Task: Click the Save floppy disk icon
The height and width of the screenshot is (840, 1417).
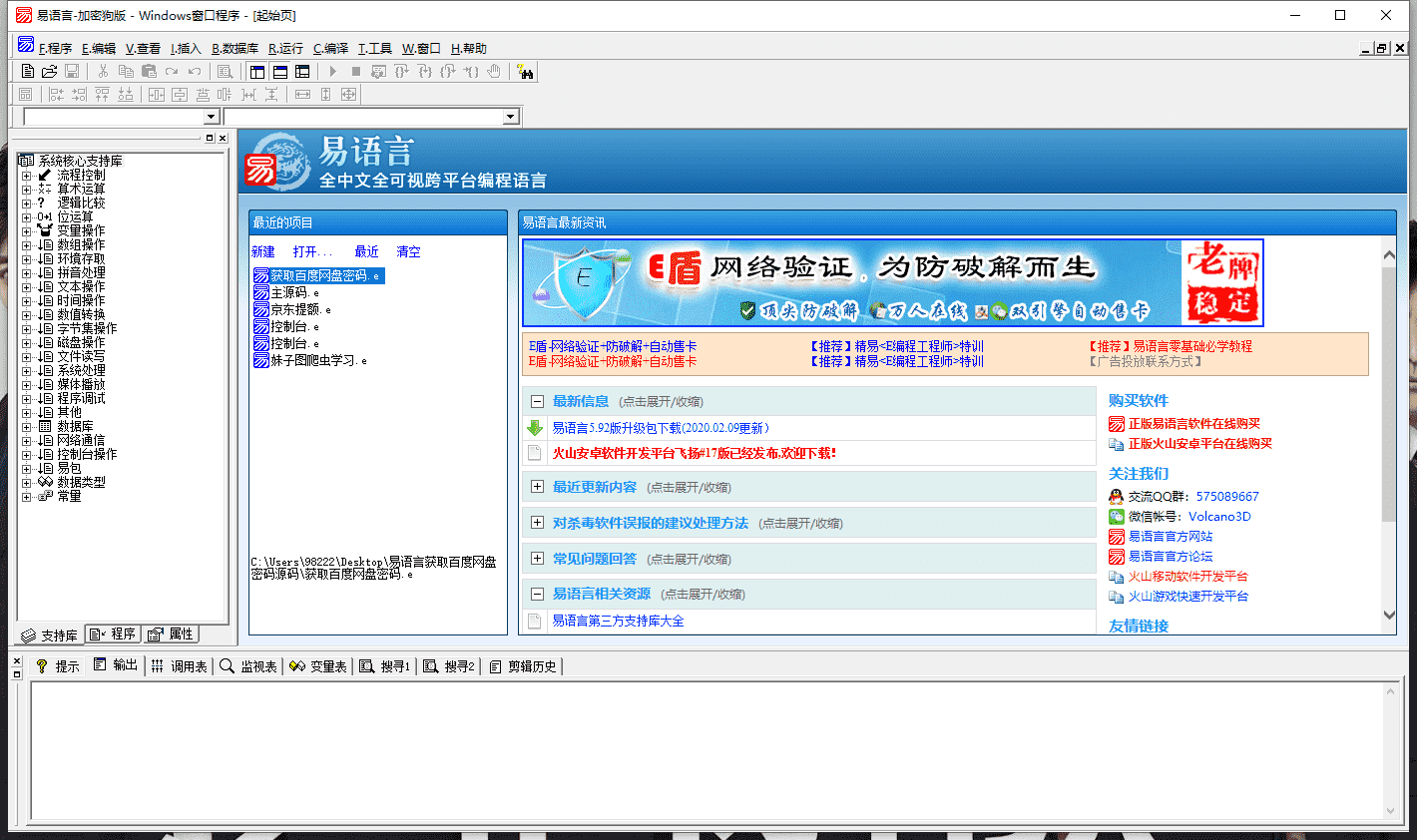Action: click(x=72, y=71)
